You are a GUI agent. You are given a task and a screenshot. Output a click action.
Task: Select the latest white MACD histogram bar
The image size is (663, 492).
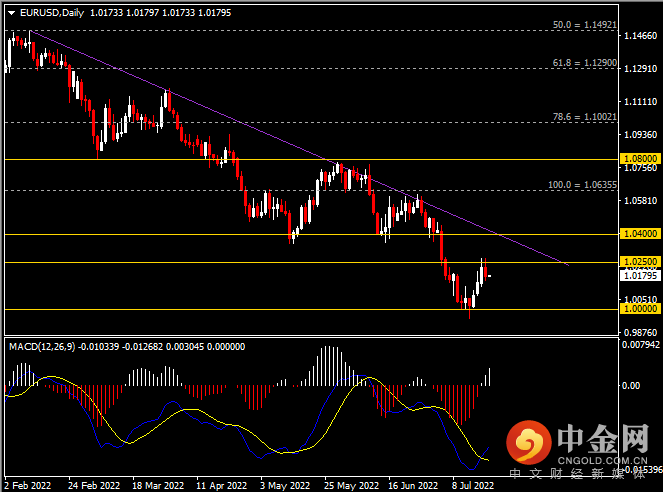coord(490,377)
